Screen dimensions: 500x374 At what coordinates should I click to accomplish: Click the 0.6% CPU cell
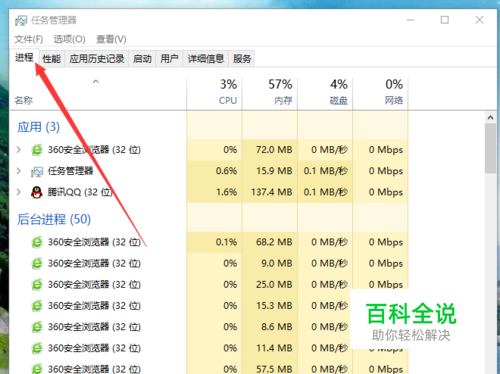click(x=214, y=171)
